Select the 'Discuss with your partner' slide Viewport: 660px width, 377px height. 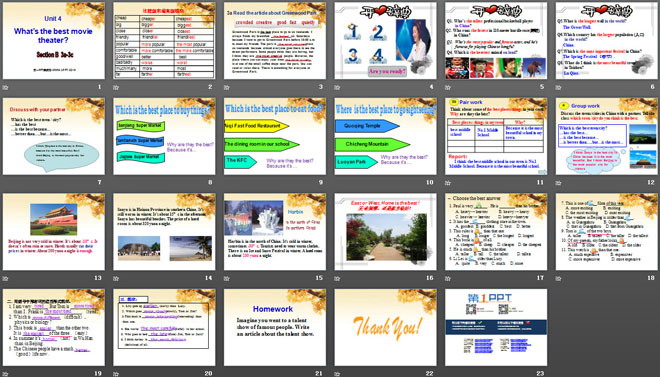click(54, 136)
